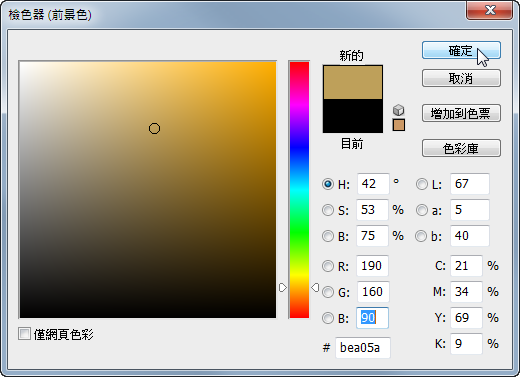Open the 色彩庫 color libraries button
Screen dimensions: 520x377
pos(461,148)
